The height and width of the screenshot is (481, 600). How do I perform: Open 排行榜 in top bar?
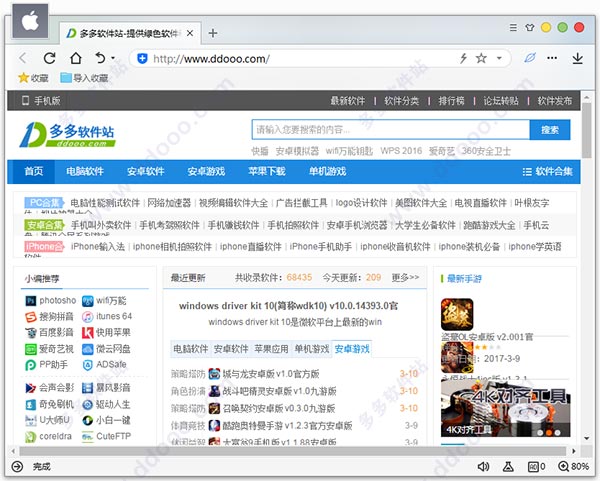coord(452,101)
